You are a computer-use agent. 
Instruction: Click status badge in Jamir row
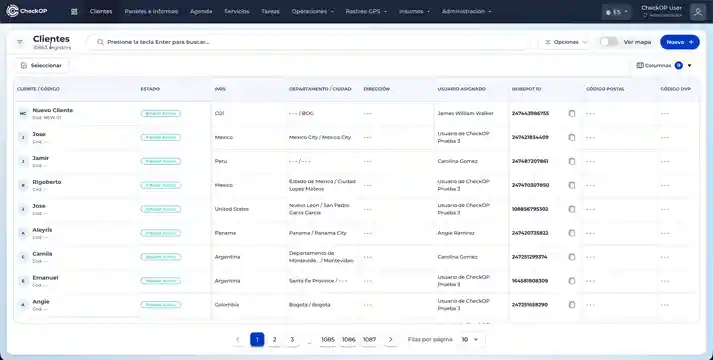pos(161,161)
